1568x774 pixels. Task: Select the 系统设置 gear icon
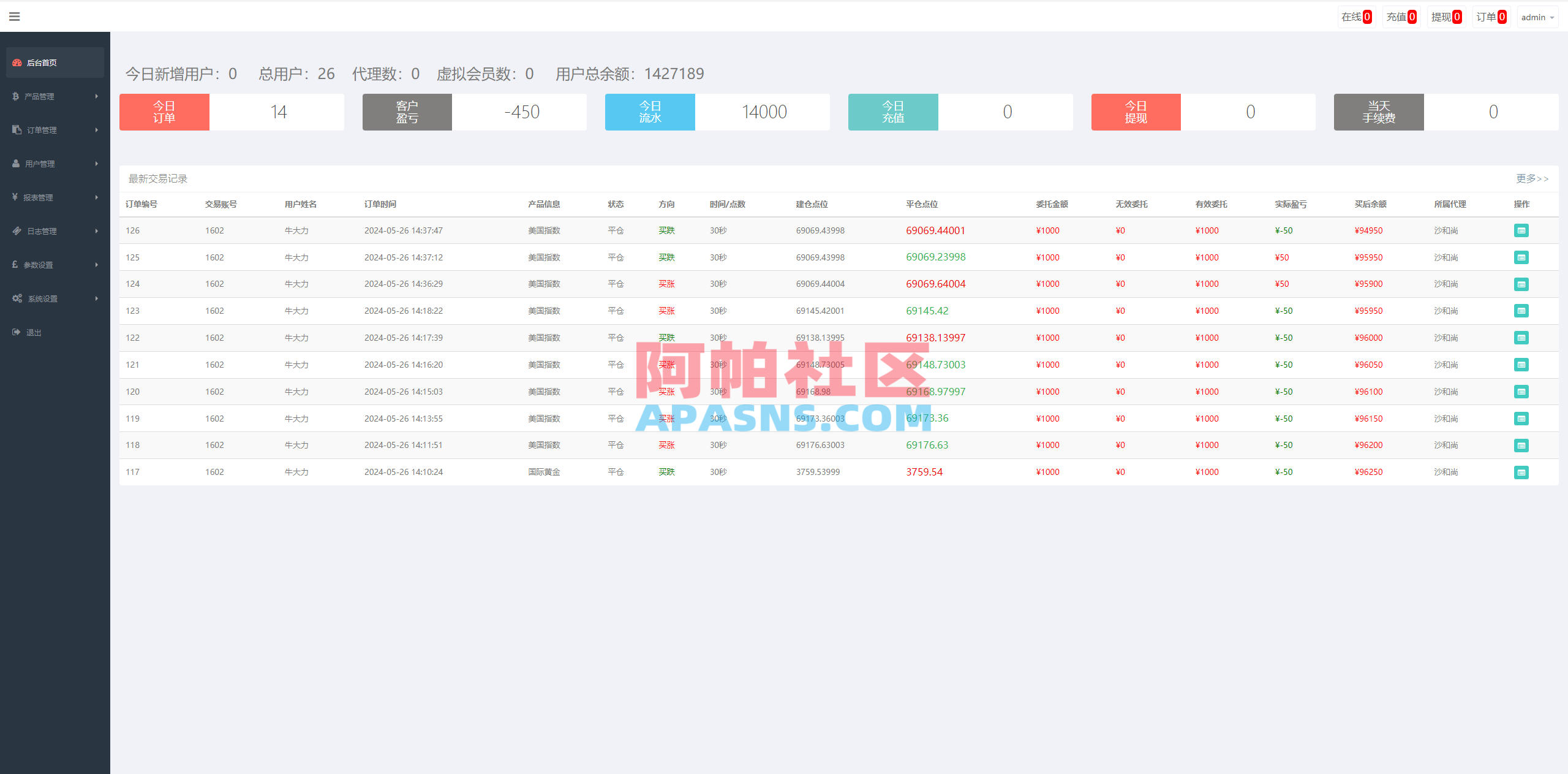[x=17, y=298]
